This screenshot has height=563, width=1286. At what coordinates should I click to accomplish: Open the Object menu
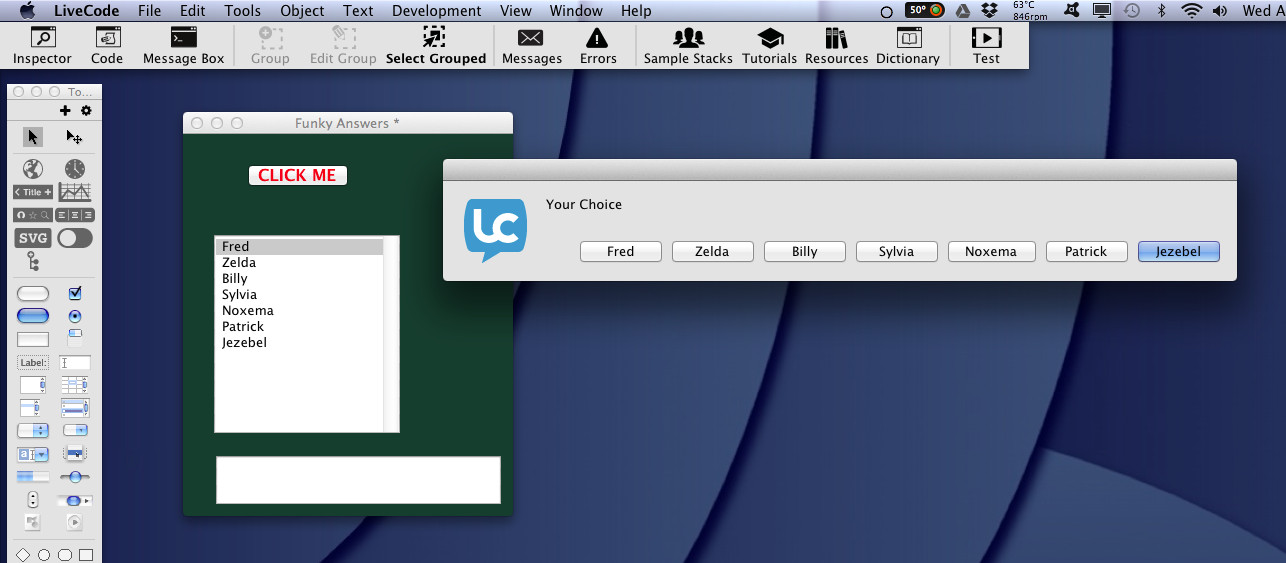[302, 11]
